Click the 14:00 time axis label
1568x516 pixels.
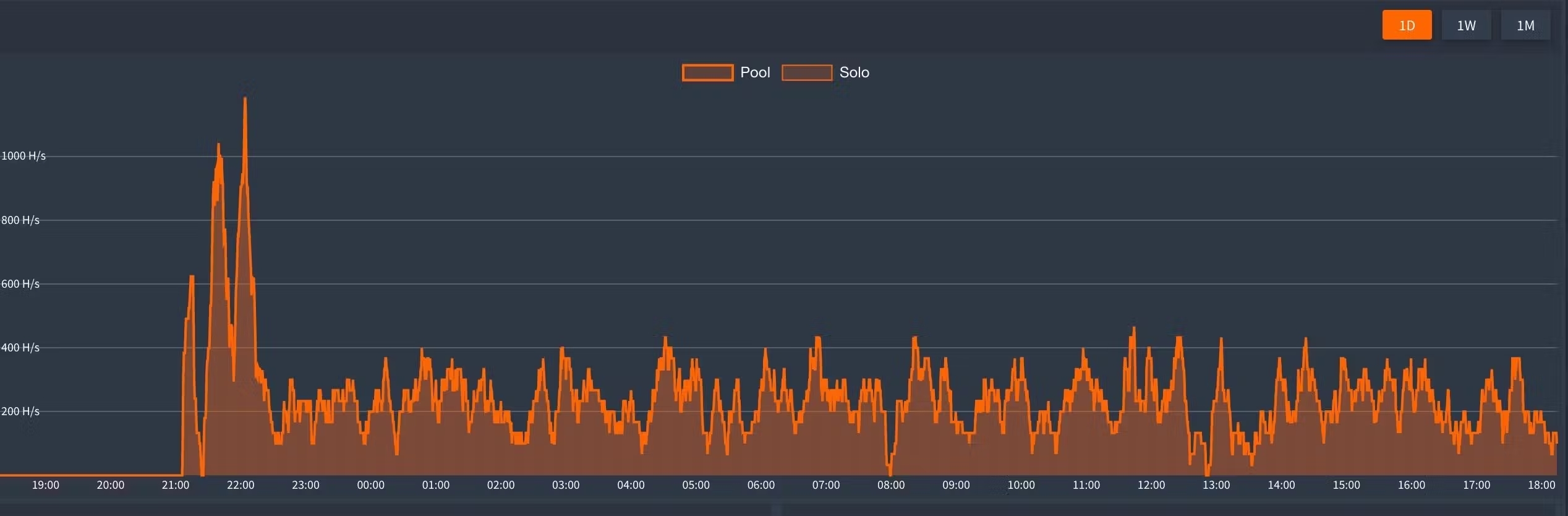pos(1281,485)
